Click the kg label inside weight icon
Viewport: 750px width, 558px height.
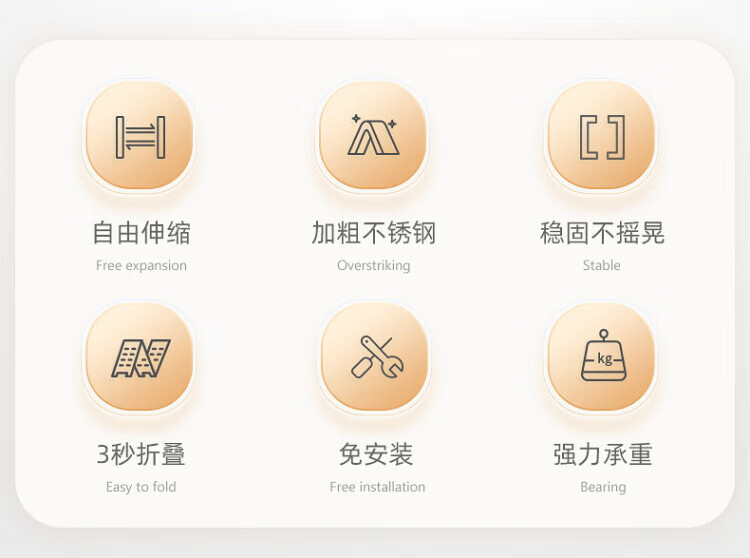605,358
